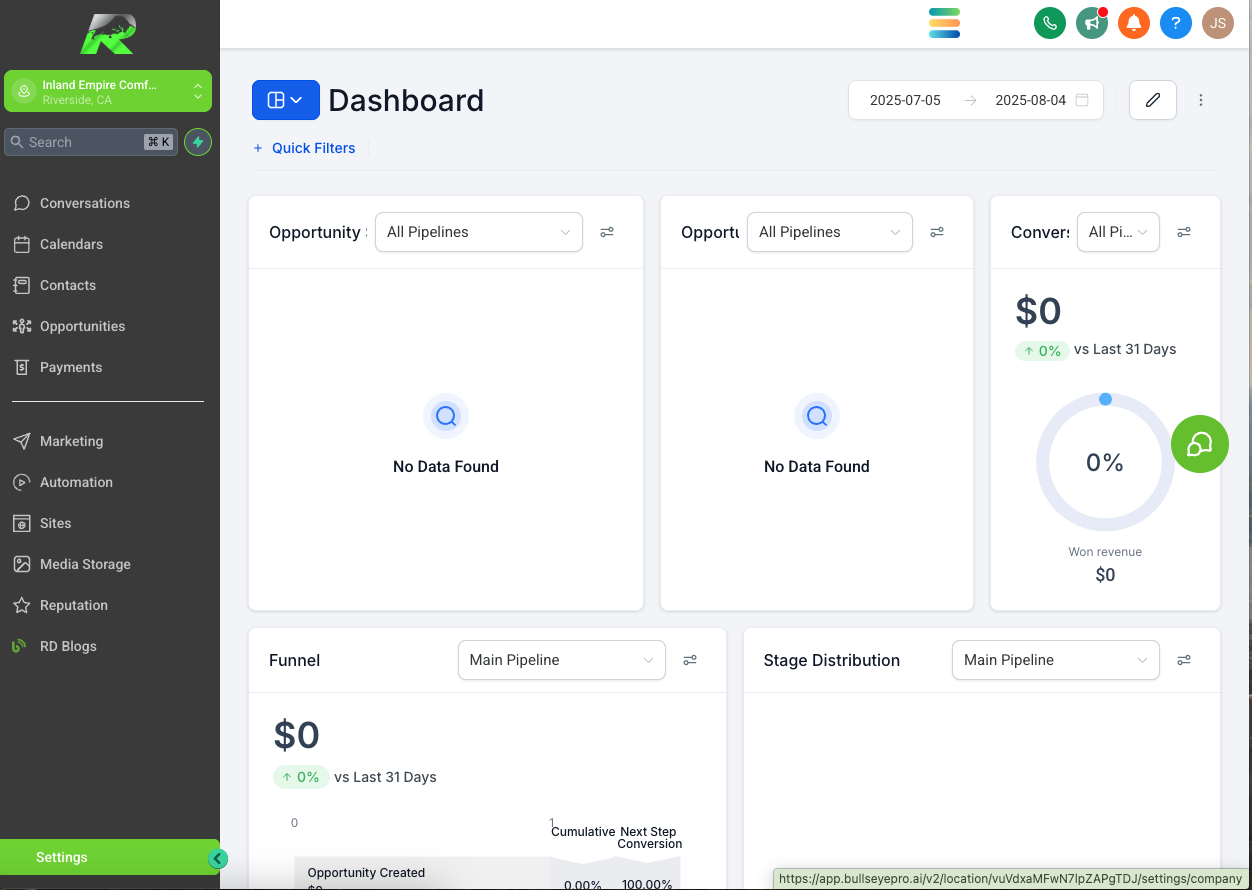The image size is (1252, 890).
Task: Open the megaphone announcements icon
Action: 1091,23
